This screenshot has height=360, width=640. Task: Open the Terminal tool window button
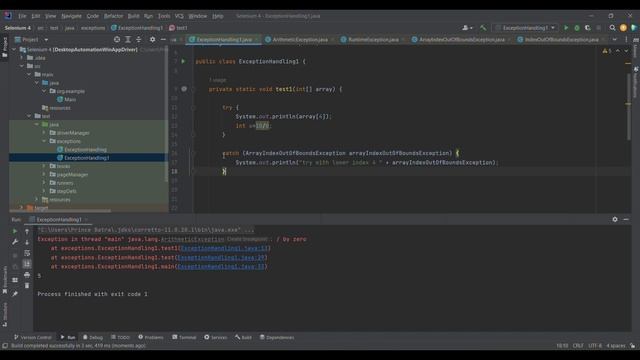click(x=184, y=337)
